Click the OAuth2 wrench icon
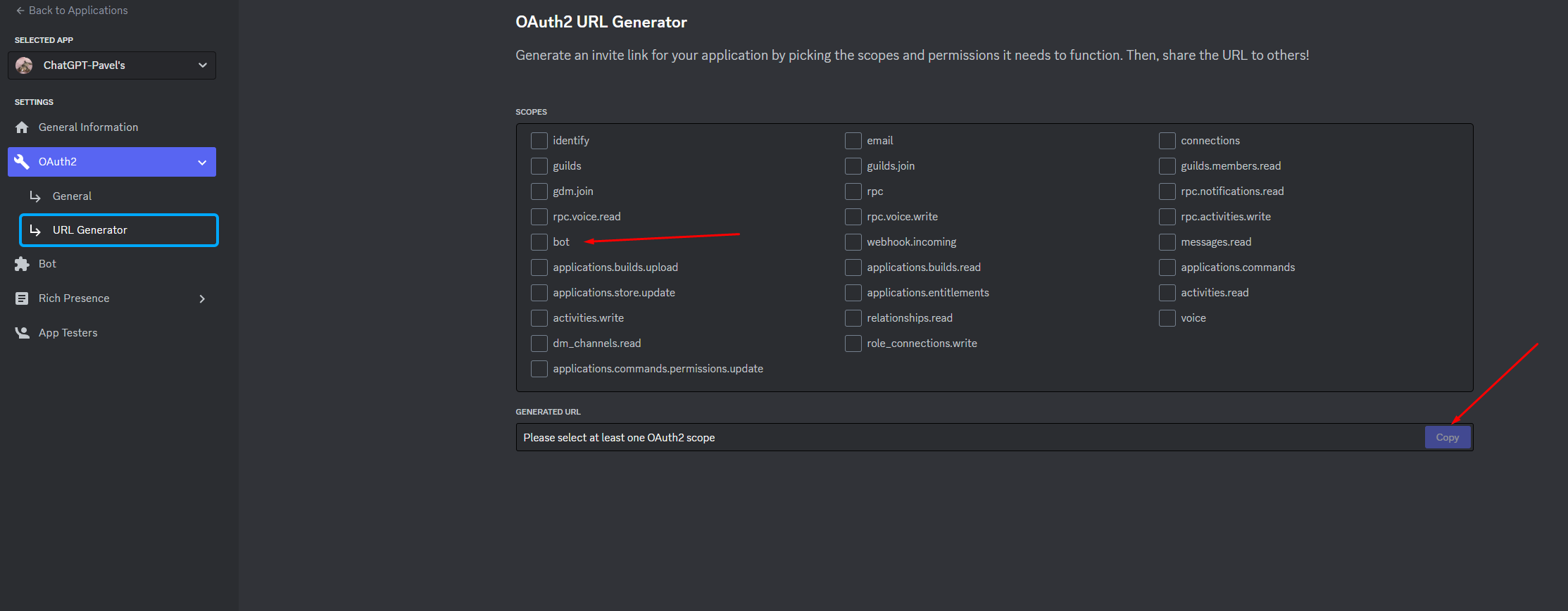 [x=22, y=161]
